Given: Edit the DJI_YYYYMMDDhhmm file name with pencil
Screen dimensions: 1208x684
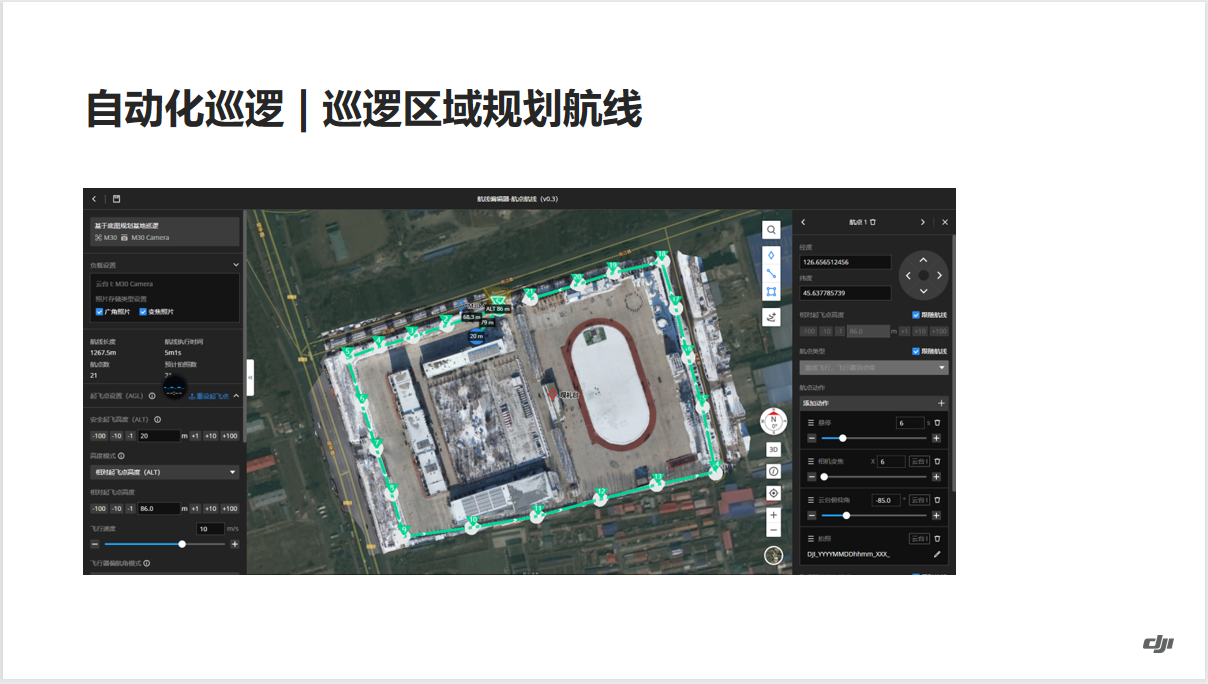Looking at the screenshot, I should click(937, 553).
